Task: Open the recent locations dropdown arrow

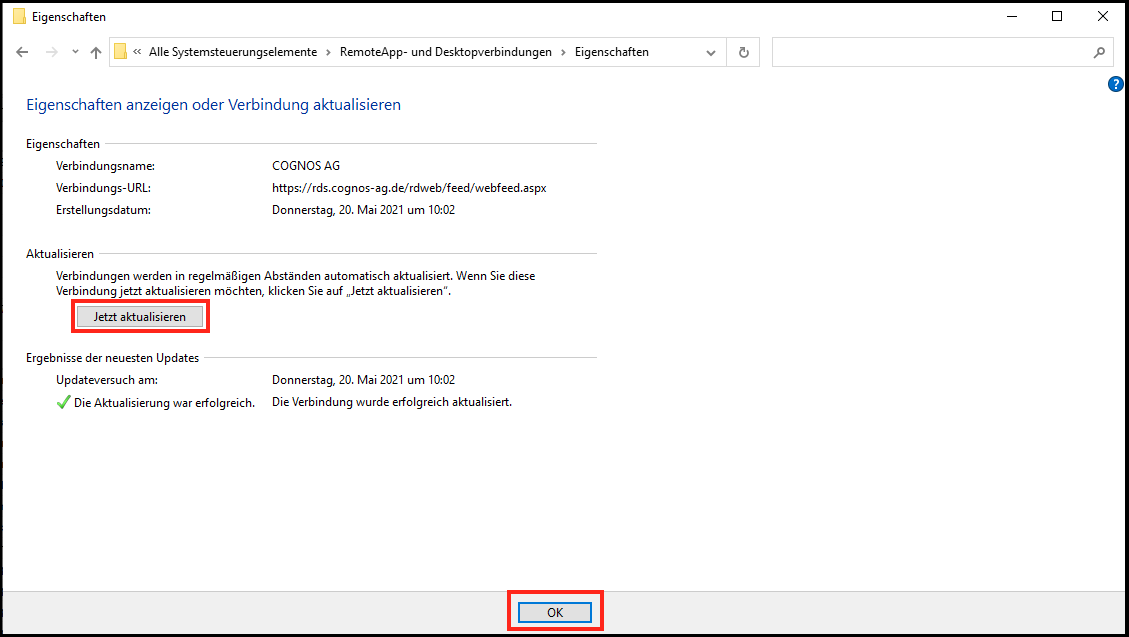Action: (75, 52)
